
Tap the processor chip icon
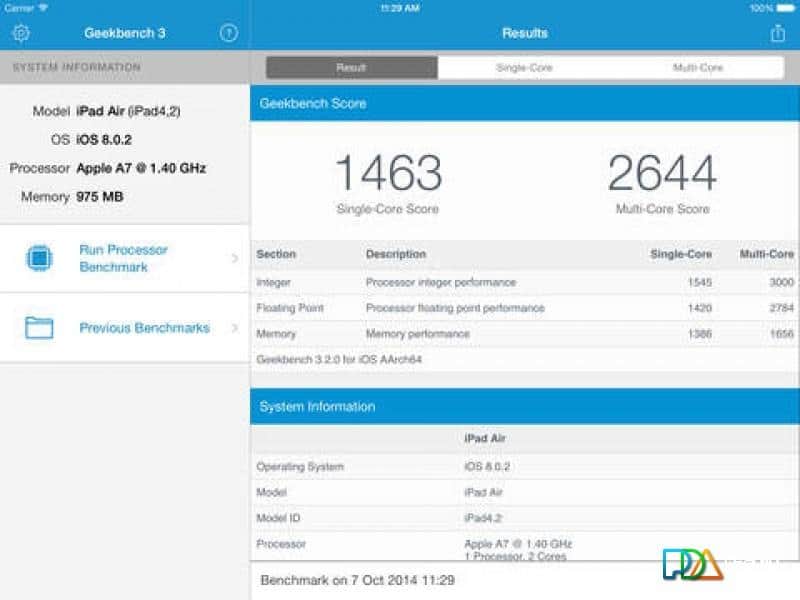pos(39,259)
